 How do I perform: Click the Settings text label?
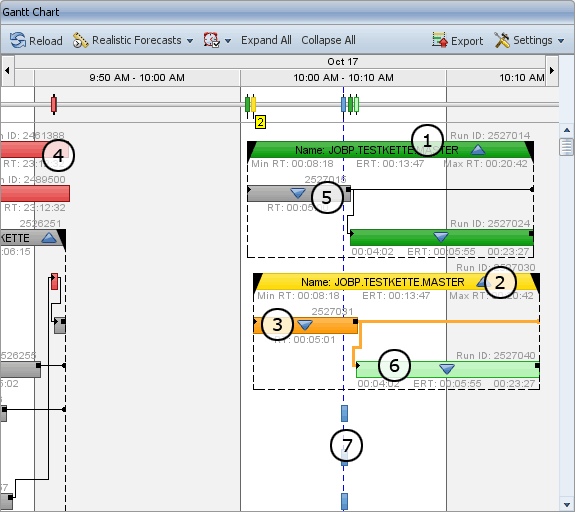pos(532,40)
